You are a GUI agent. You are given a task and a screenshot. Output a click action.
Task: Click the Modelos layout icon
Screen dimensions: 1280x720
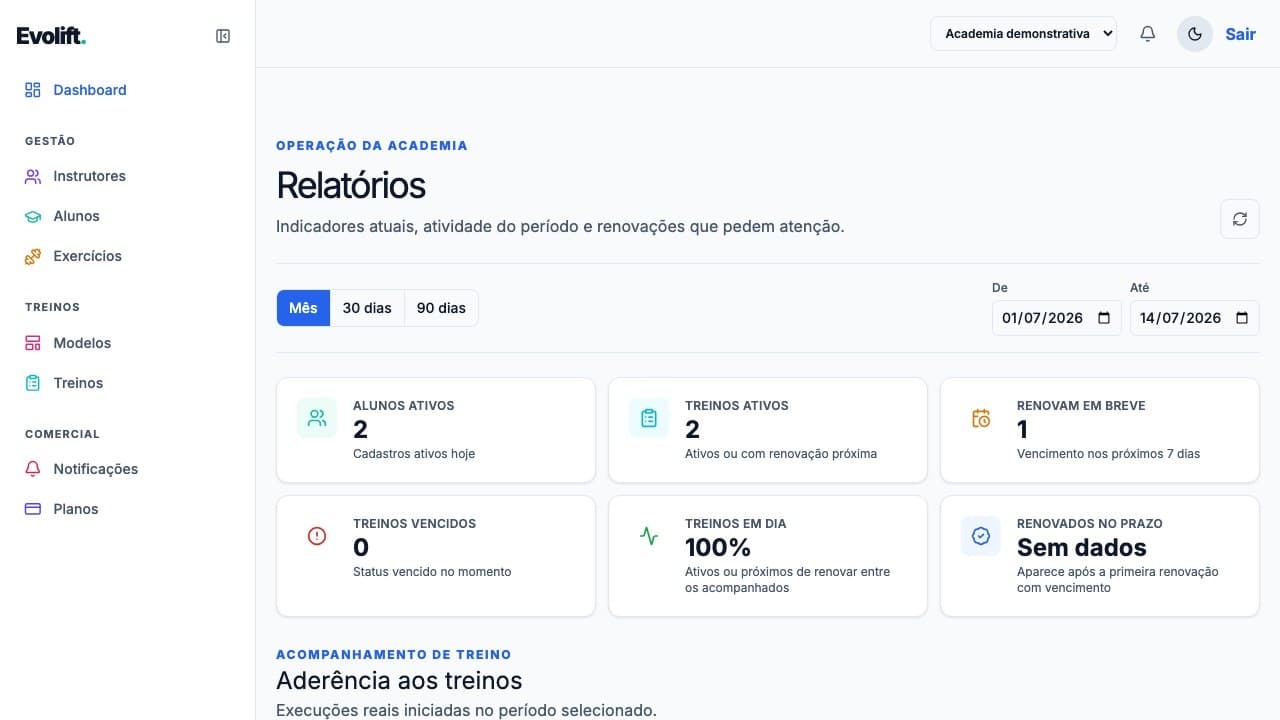tap(33, 343)
